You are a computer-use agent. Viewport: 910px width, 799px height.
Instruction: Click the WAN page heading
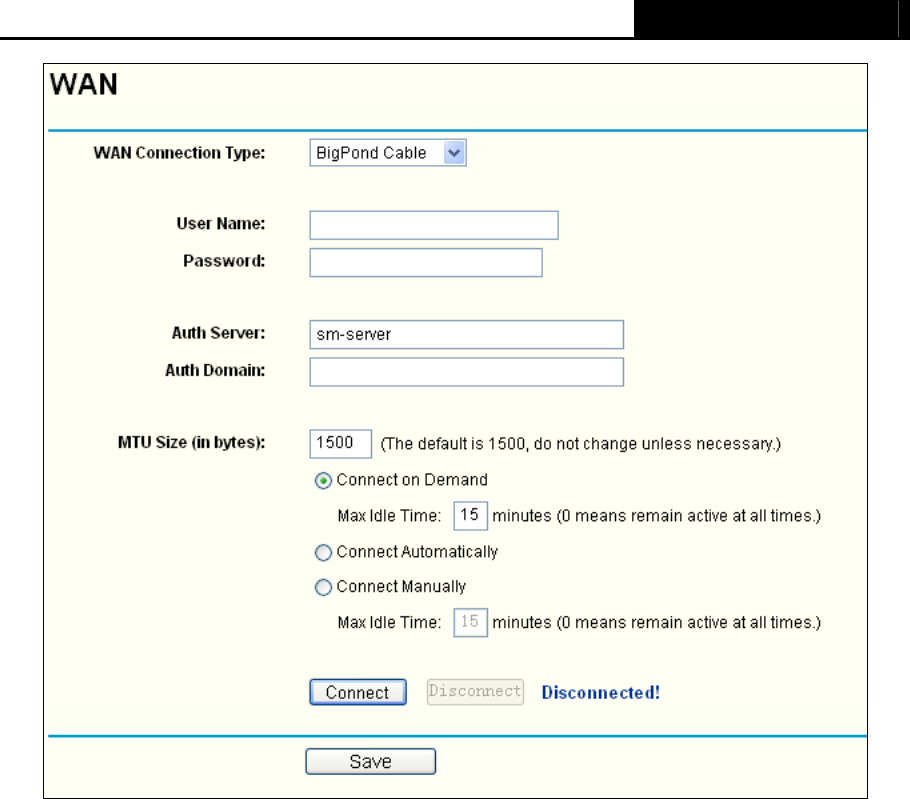[x=84, y=84]
